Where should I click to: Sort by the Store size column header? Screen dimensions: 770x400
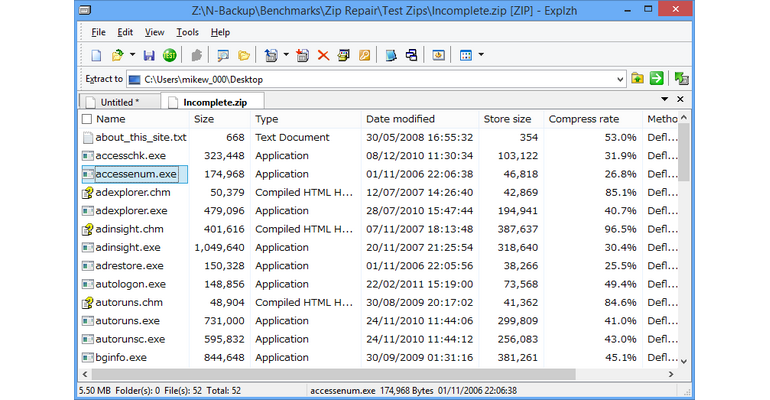tap(507, 119)
